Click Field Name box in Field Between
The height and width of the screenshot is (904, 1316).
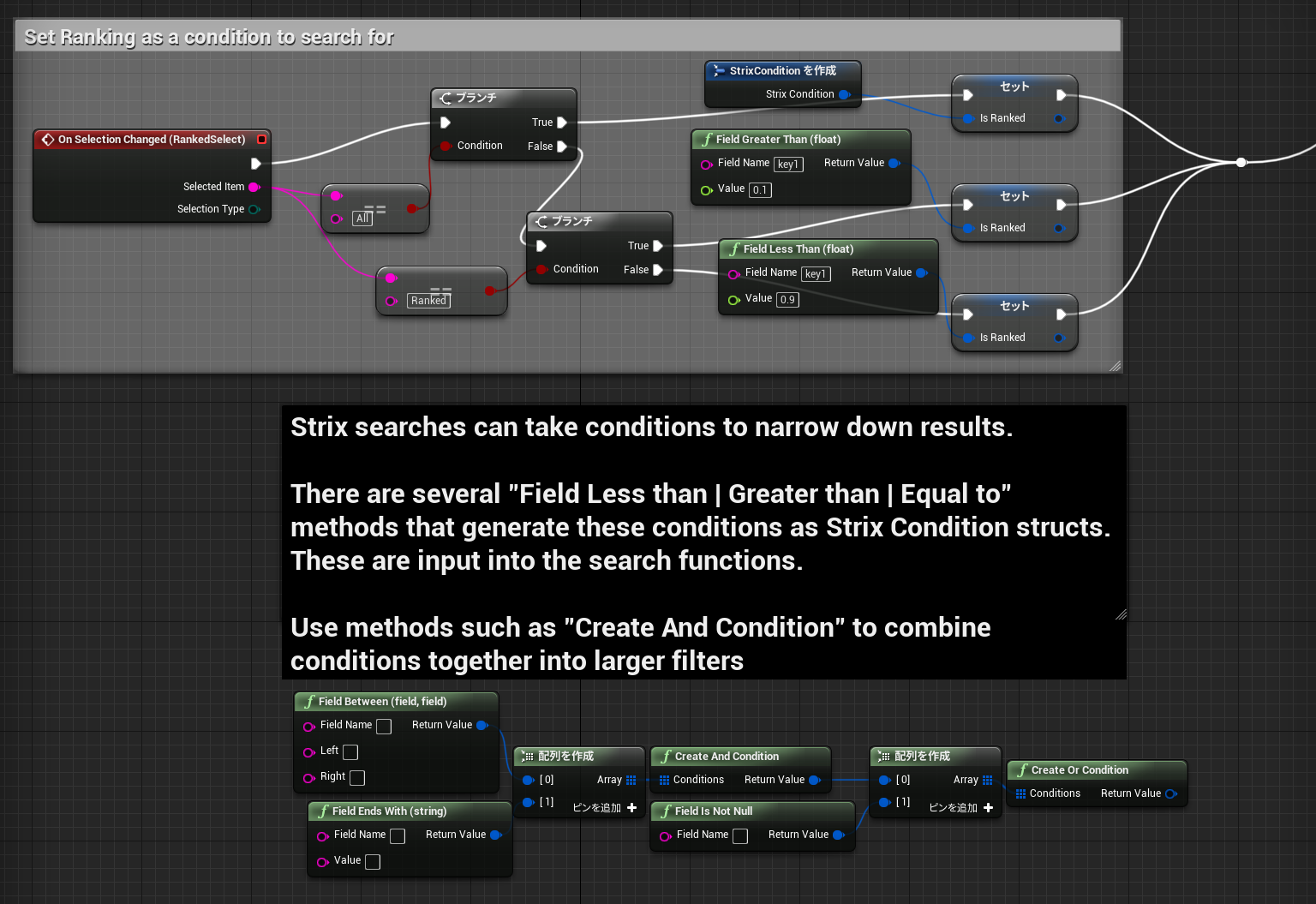pyautogui.click(x=384, y=727)
